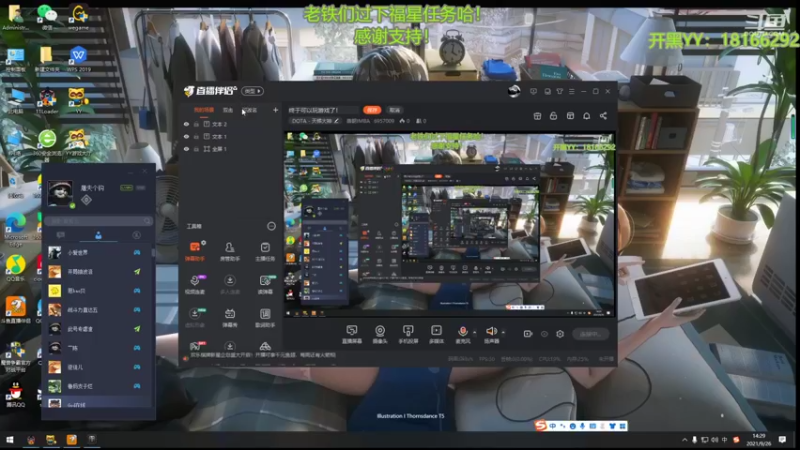
Task: Open the 腾讯QQ desktop icon
Action: [x=15, y=394]
